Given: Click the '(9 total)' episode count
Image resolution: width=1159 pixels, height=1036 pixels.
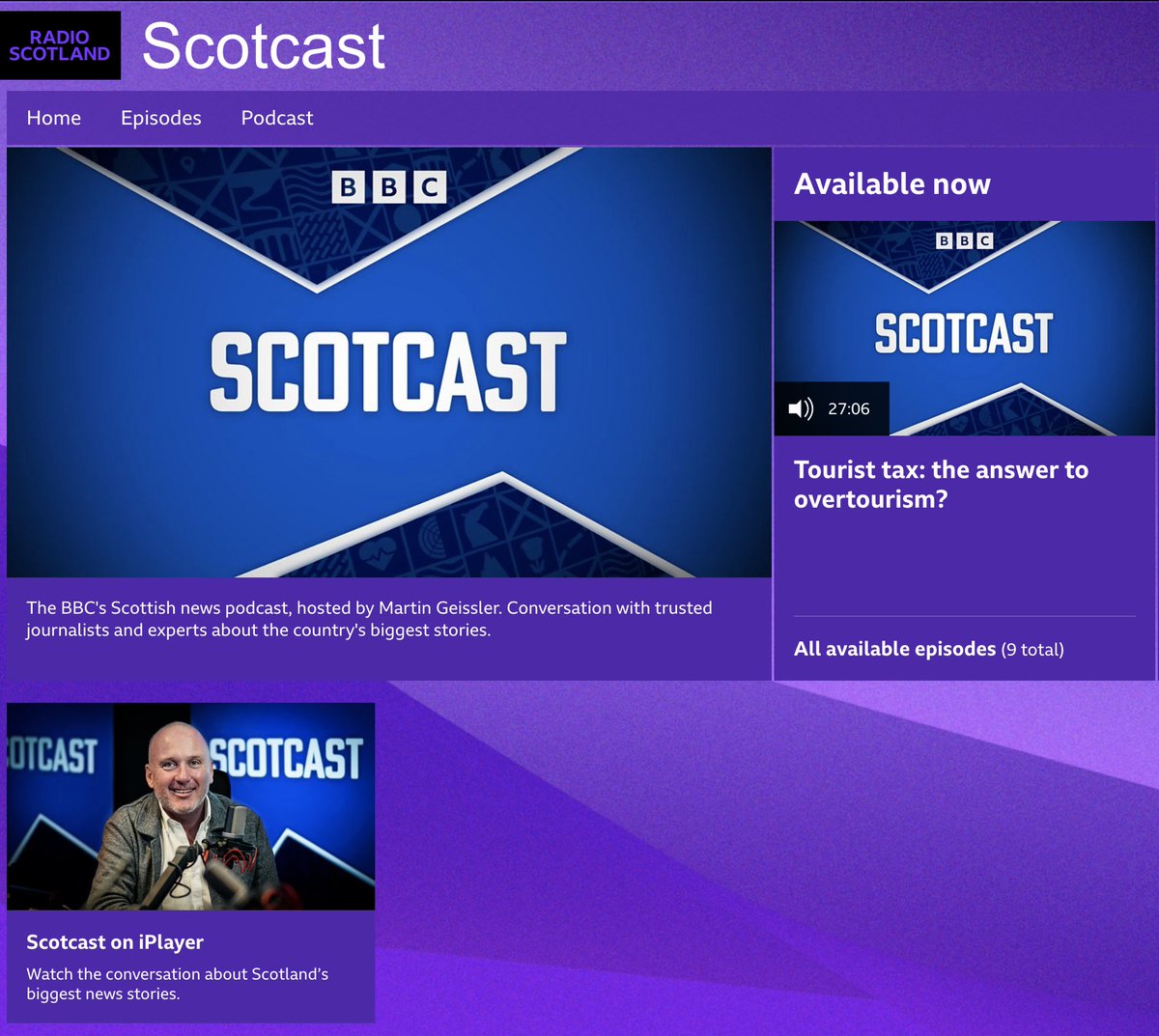Looking at the screenshot, I should (1032, 650).
